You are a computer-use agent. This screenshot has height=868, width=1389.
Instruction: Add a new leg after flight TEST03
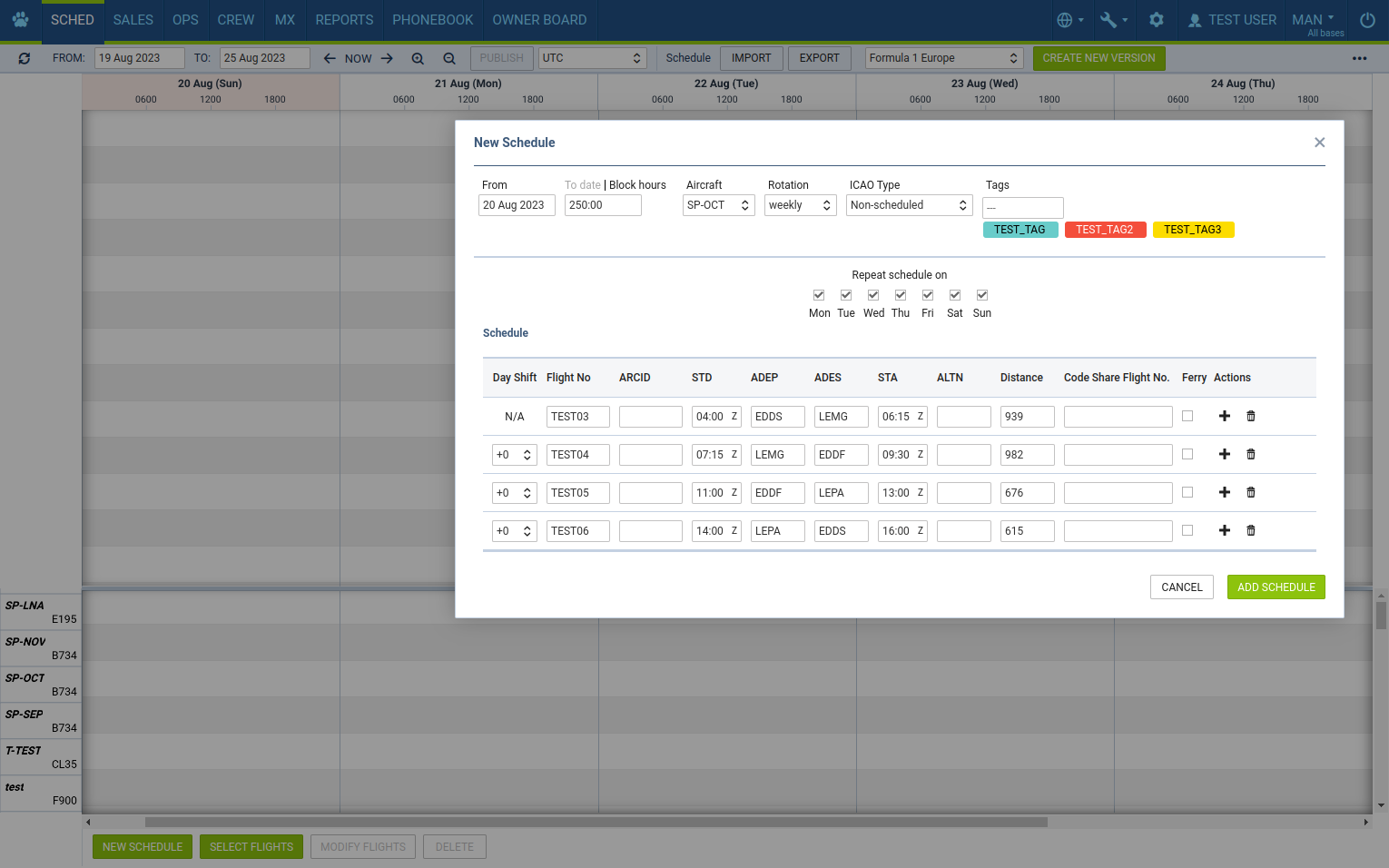point(1224,416)
